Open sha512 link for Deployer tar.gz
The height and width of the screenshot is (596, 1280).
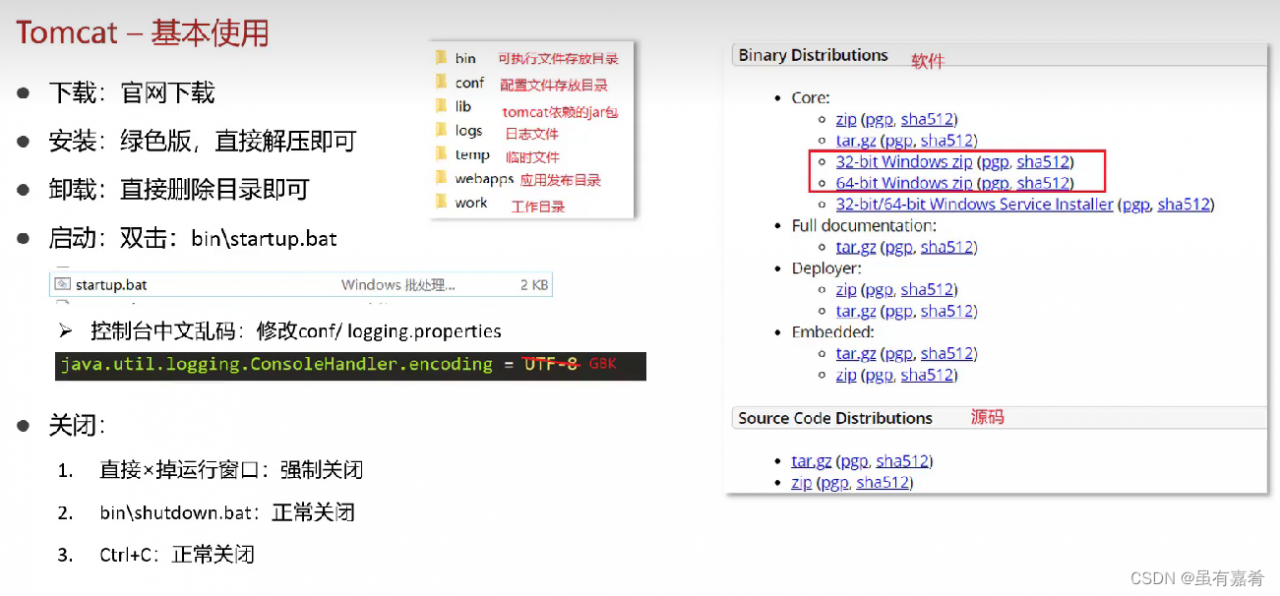point(947,311)
